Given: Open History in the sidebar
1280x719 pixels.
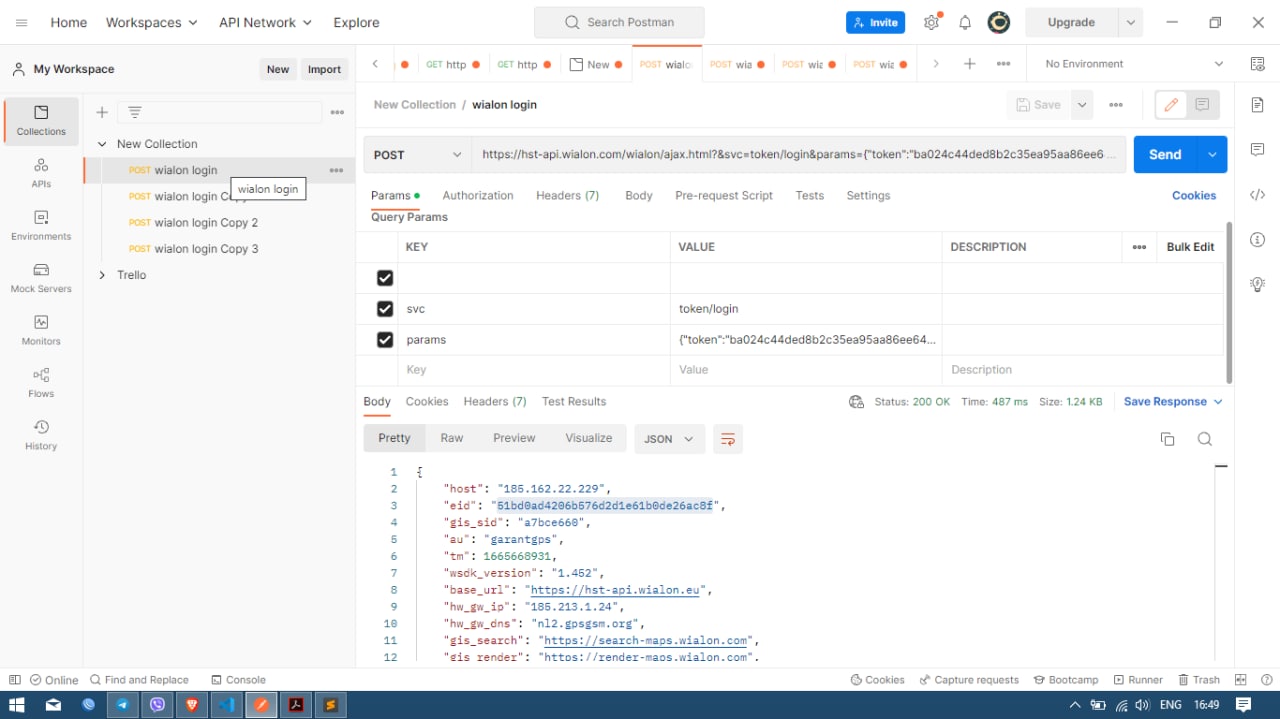Looking at the screenshot, I should point(41,435).
